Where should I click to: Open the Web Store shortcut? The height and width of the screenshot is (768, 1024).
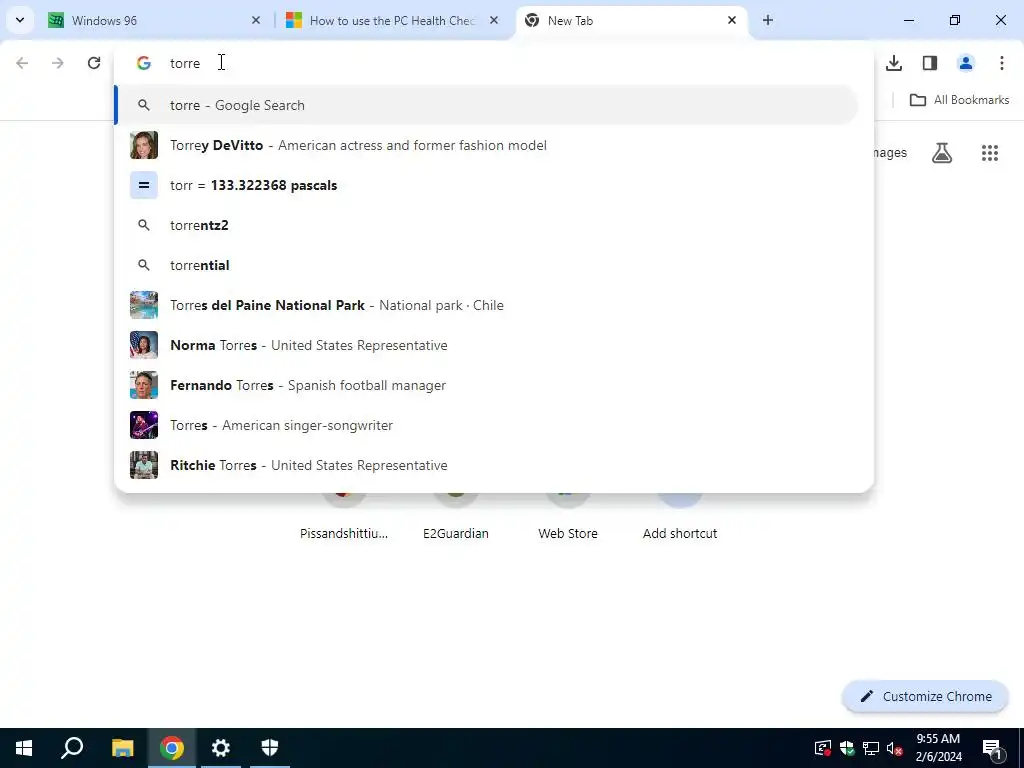(x=568, y=516)
